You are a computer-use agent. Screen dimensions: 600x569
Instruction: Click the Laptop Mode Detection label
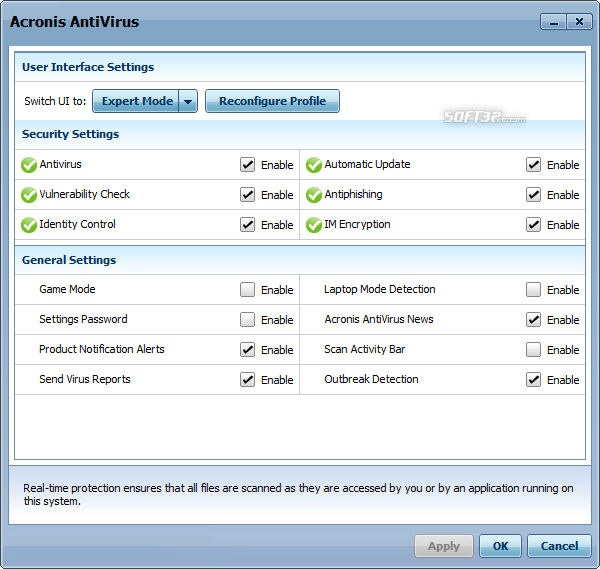click(x=380, y=289)
